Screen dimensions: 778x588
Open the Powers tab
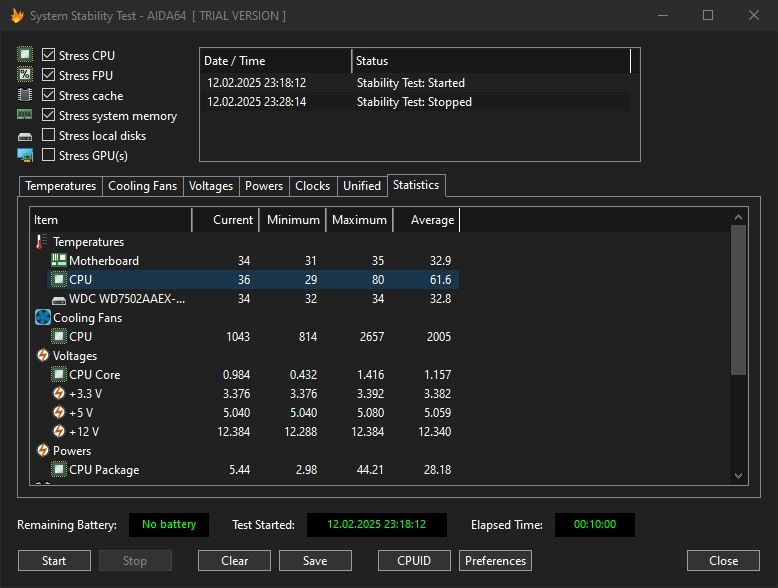264,186
